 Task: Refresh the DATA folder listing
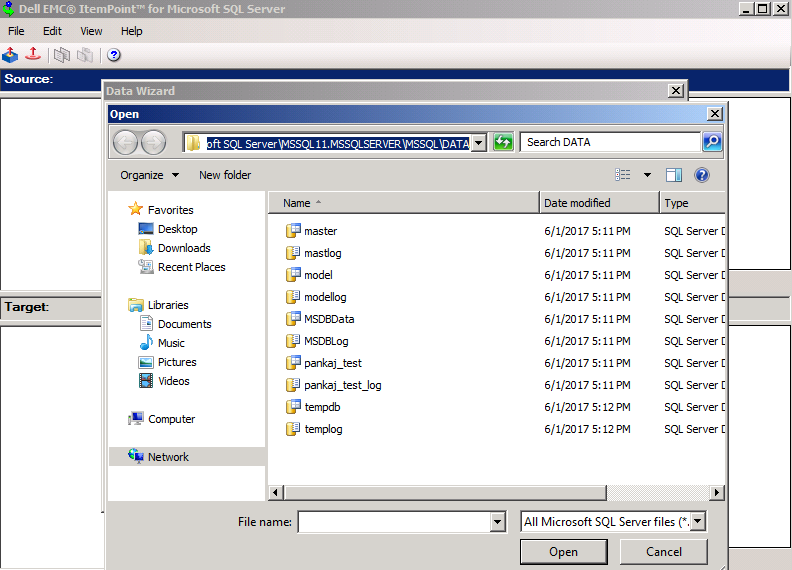pos(503,142)
